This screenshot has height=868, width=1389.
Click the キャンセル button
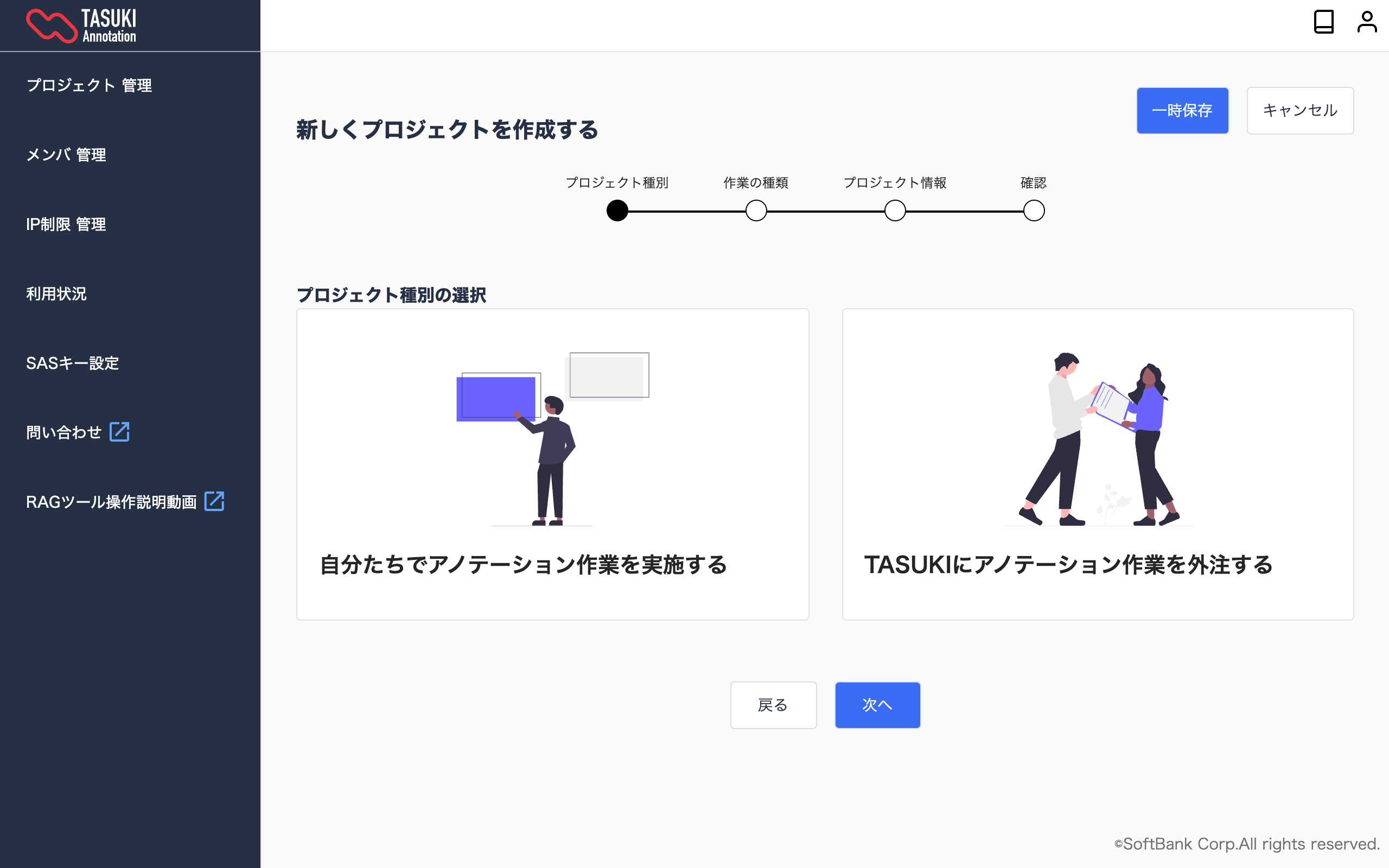(x=1299, y=110)
